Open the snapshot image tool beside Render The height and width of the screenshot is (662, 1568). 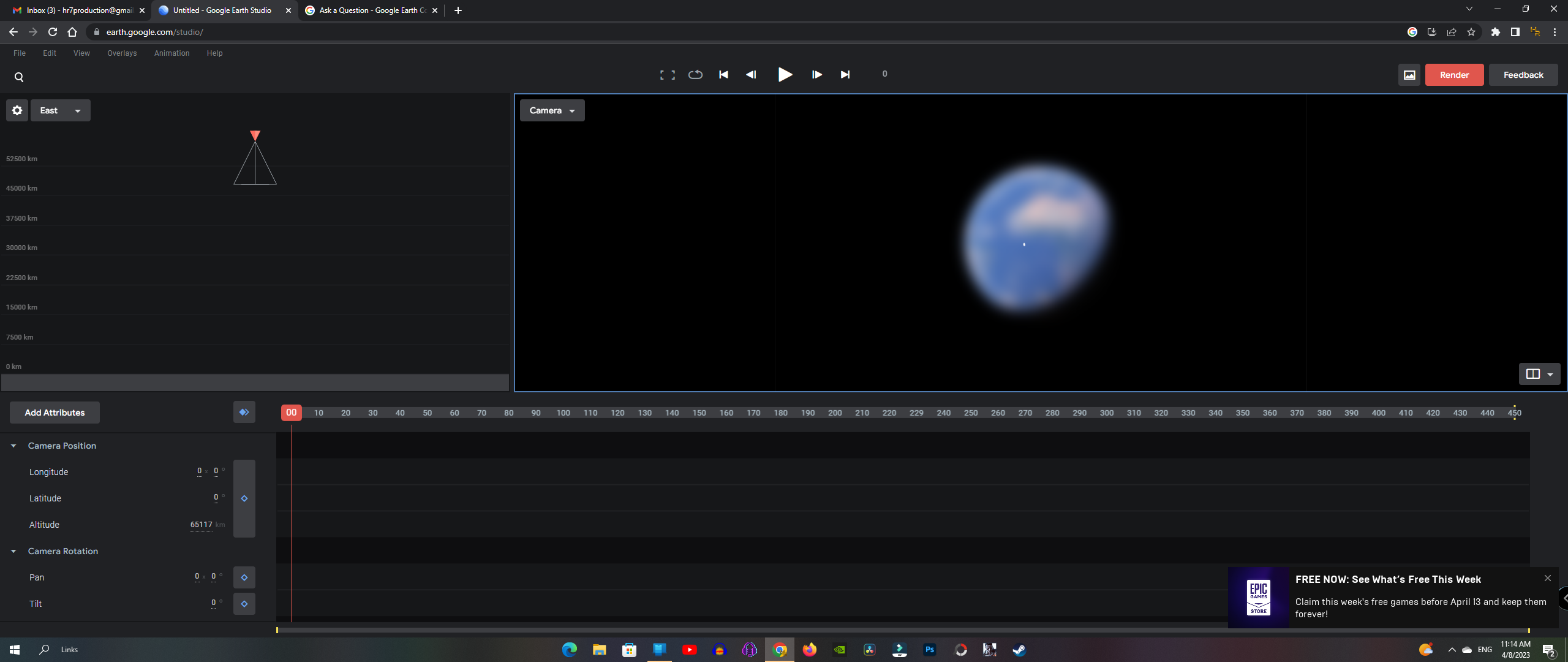coord(1409,74)
